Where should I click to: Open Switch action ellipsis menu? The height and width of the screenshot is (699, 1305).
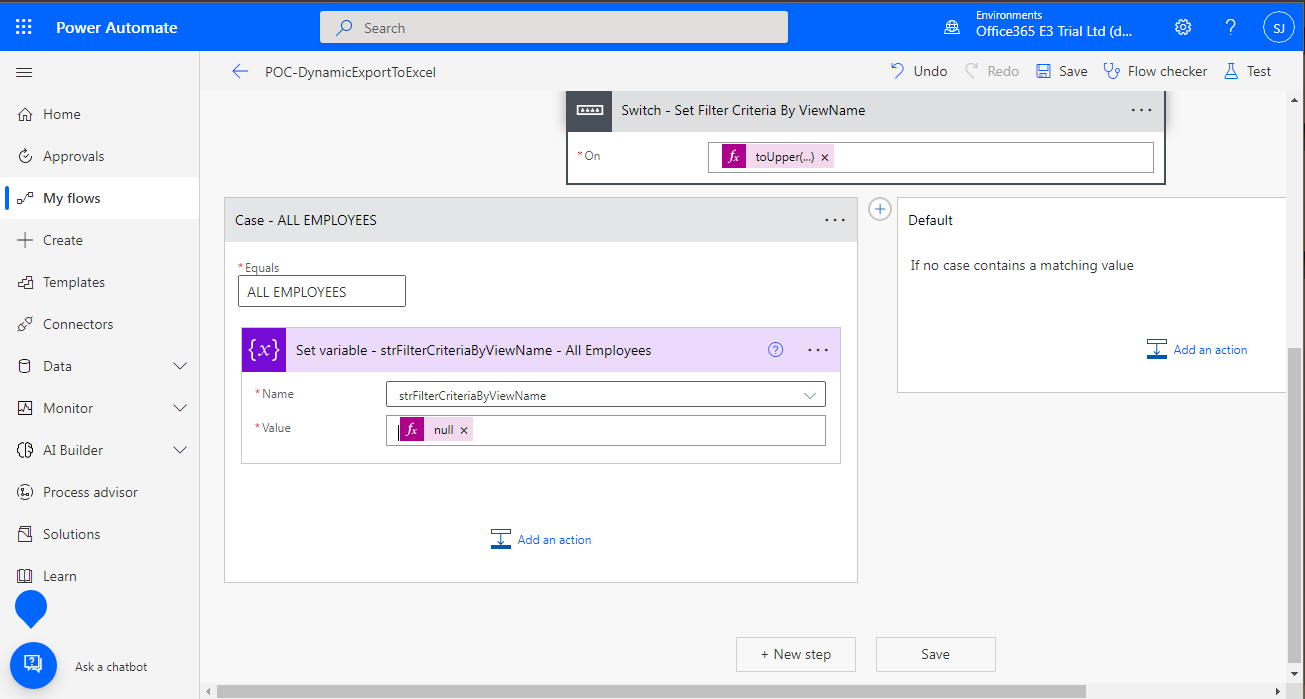(x=1141, y=110)
